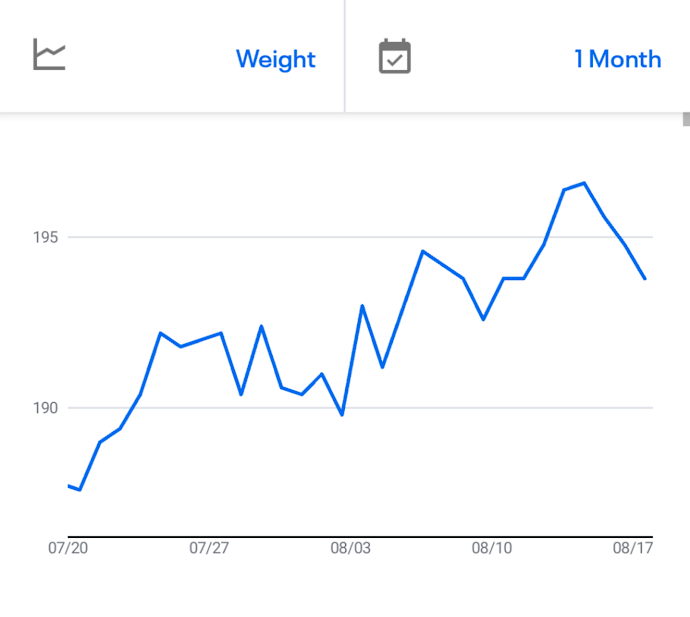Select the weight peak between 08/03 and 08/10

point(423,251)
